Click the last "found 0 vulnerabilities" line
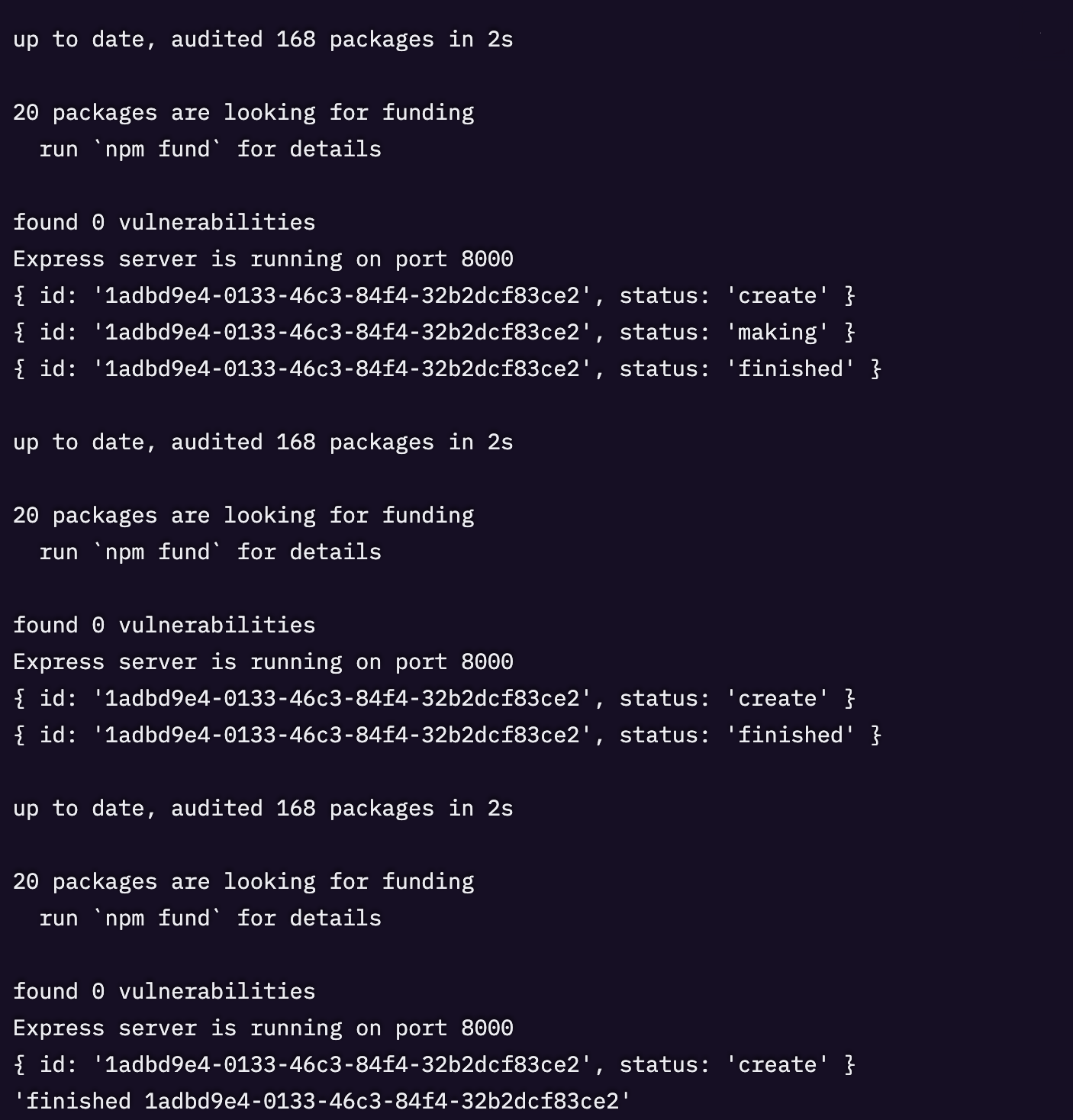 (x=164, y=992)
